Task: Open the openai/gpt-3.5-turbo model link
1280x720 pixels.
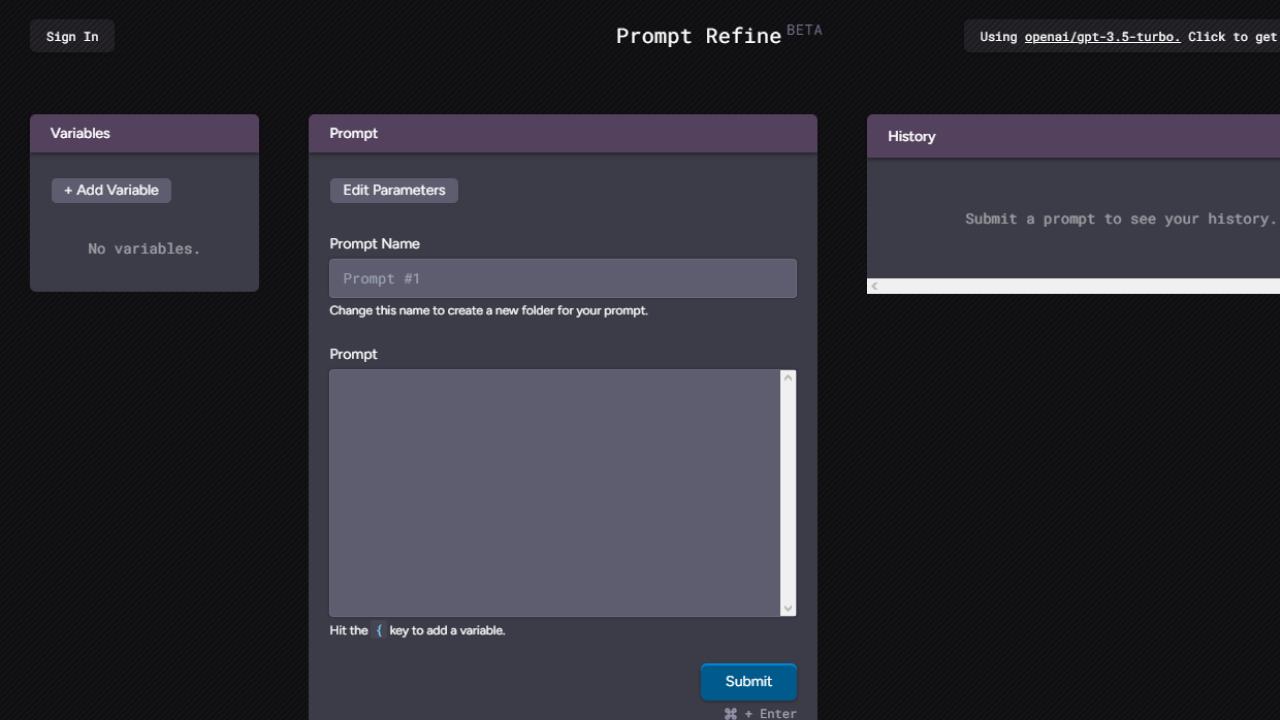Action: coord(1102,37)
